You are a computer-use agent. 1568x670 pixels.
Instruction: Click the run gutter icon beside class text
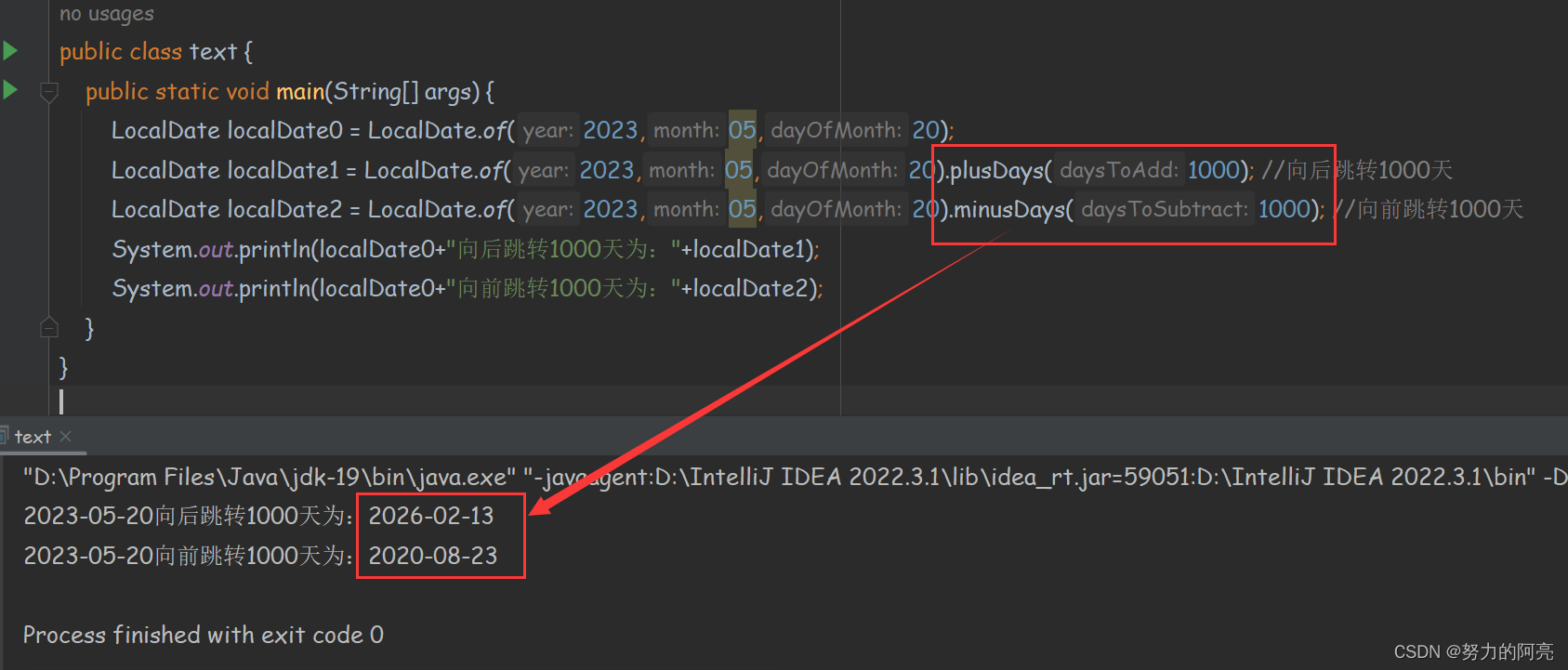pos(10,50)
